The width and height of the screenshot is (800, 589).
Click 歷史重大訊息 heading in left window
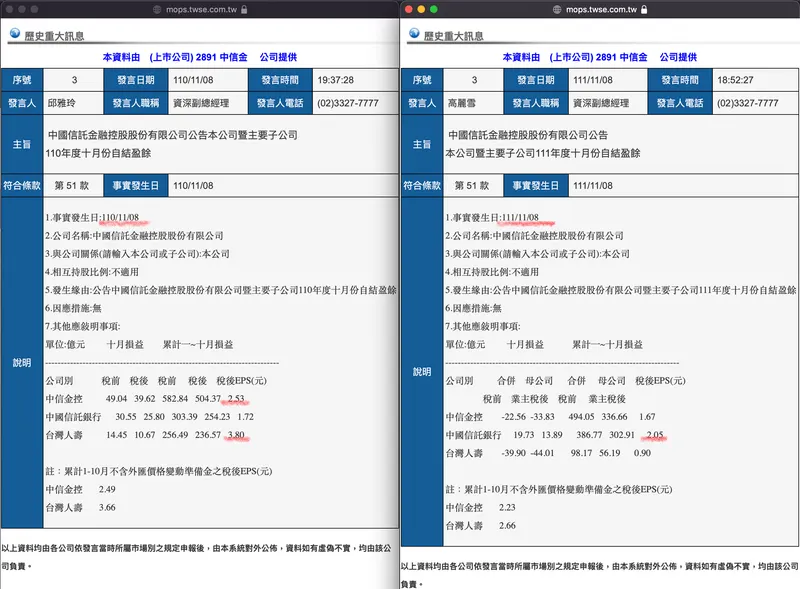point(54,36)
